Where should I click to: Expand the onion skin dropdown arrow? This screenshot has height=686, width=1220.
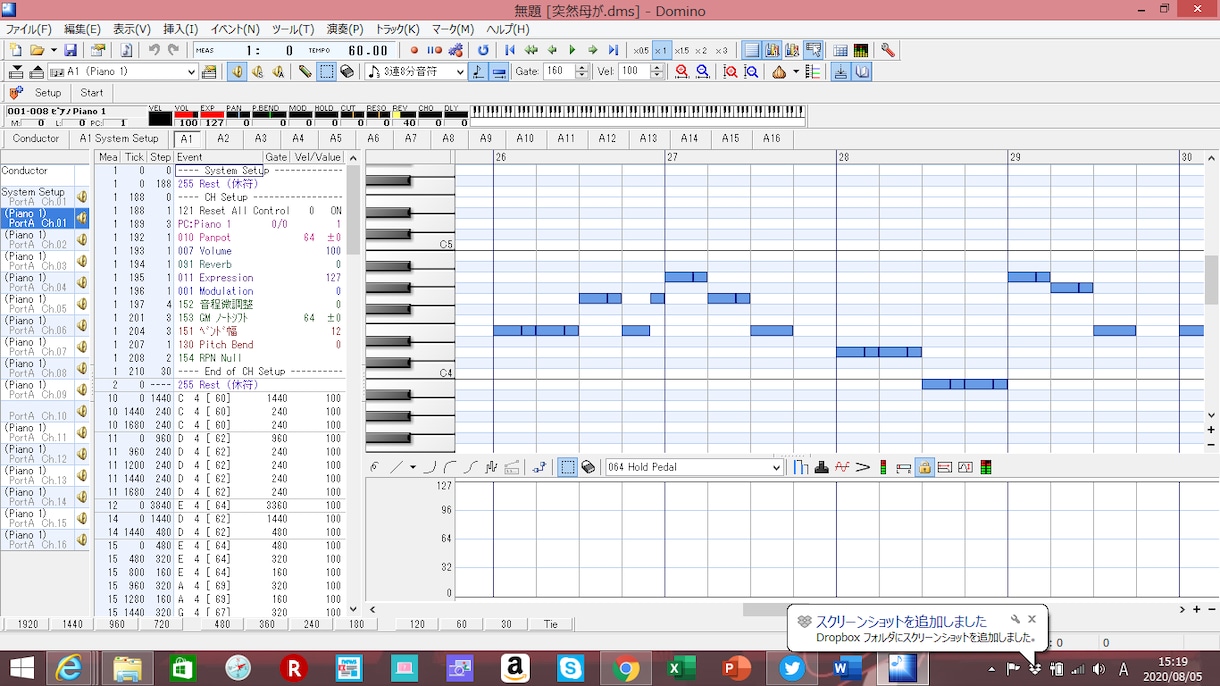(x=796, y=72)
